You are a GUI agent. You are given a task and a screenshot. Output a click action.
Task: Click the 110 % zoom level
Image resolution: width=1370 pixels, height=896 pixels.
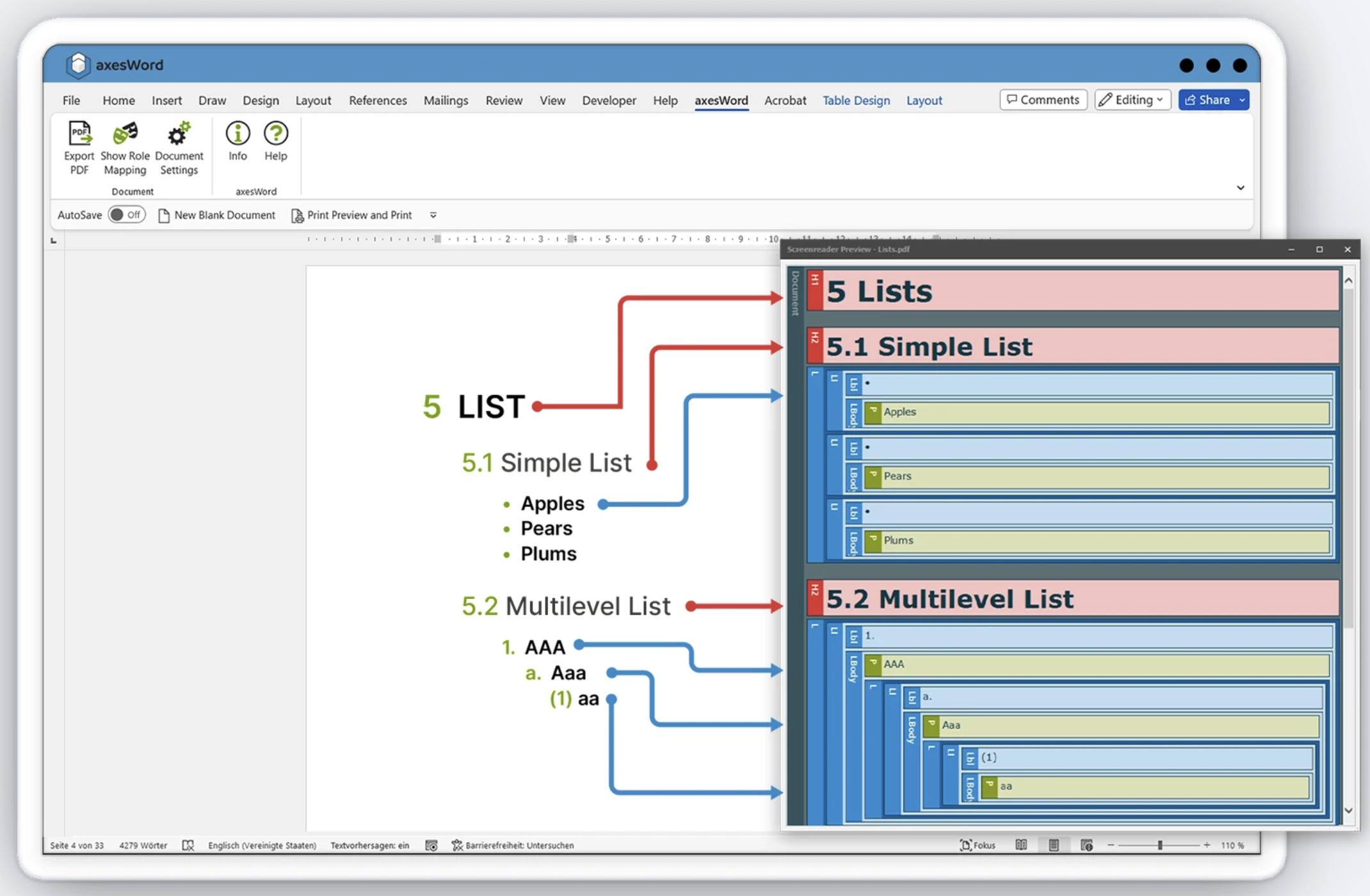coord(1232,845)
